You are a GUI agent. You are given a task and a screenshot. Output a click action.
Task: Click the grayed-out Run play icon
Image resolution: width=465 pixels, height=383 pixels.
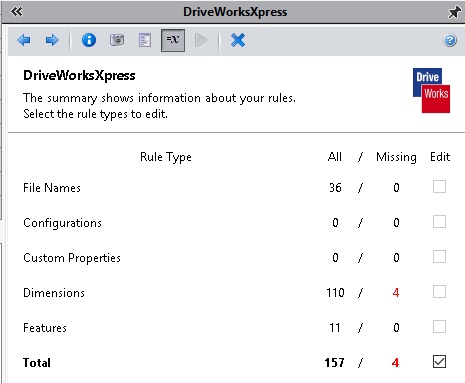tap(201, 40)
